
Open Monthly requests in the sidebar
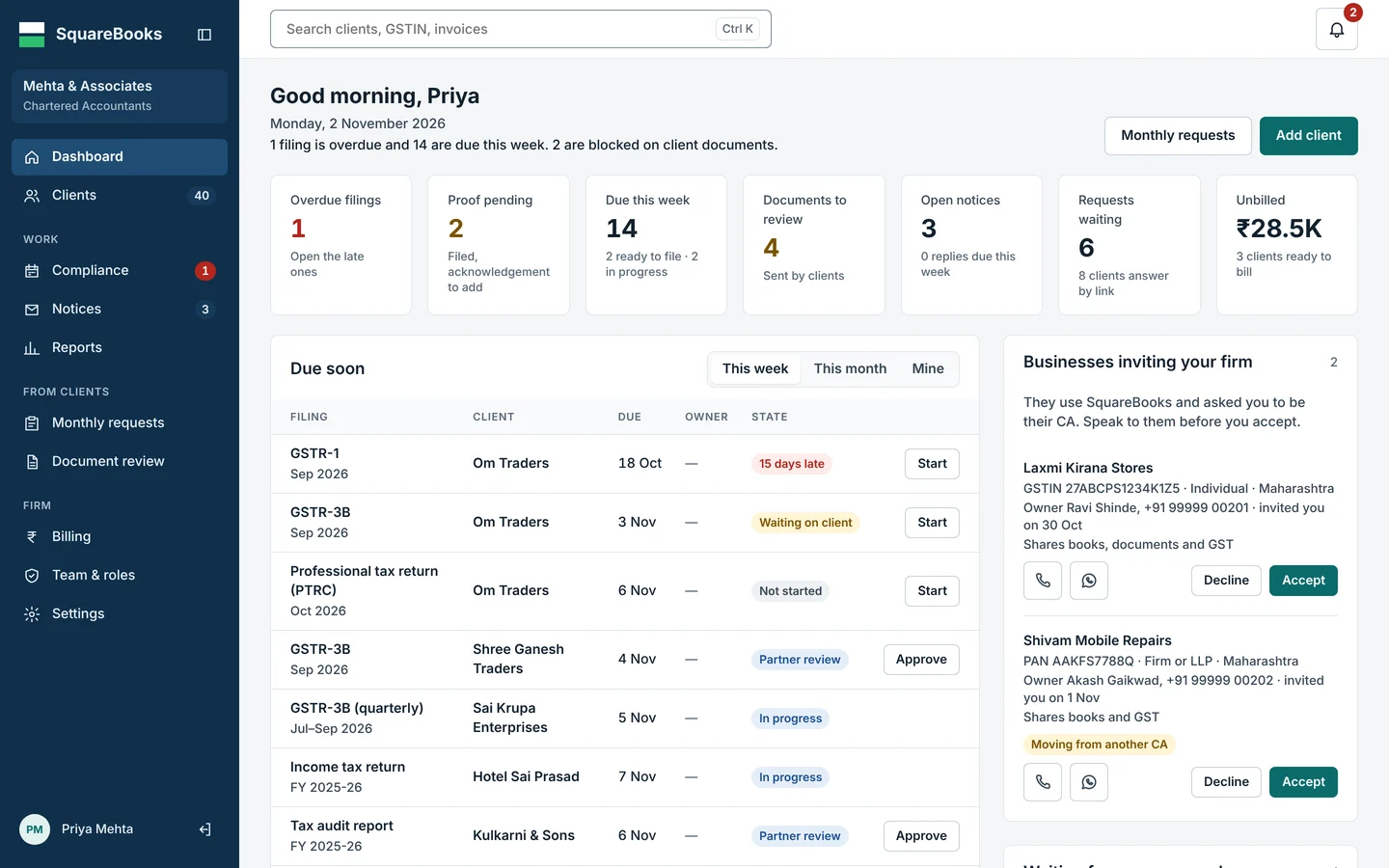pos(120,423)
